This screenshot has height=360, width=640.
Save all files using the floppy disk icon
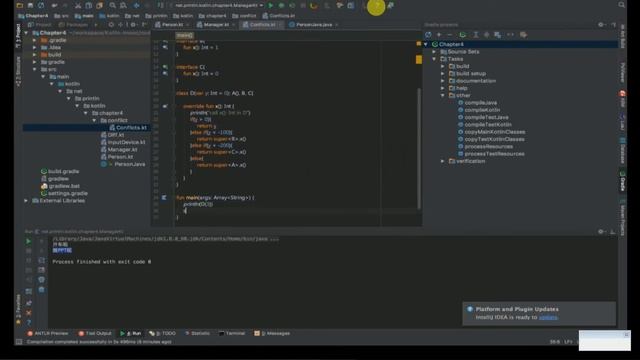tap(30, 6)
